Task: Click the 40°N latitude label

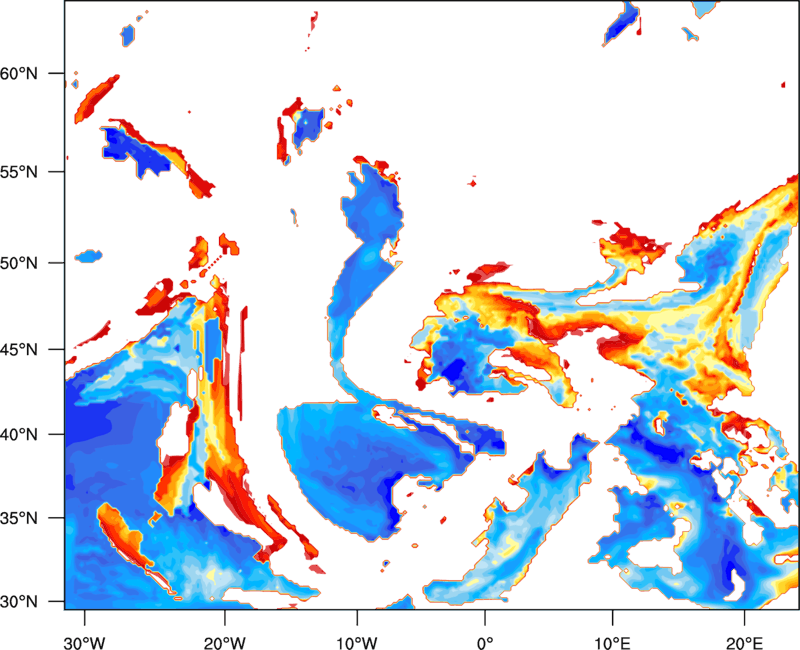Action: point(19,435)
